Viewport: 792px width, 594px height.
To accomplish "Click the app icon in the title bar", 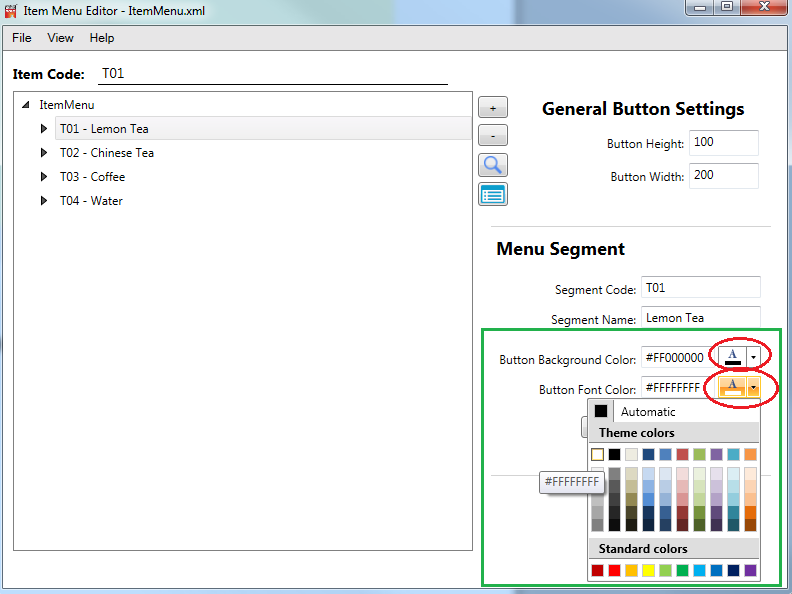I will pyautogui.click(x=11, y=11).
